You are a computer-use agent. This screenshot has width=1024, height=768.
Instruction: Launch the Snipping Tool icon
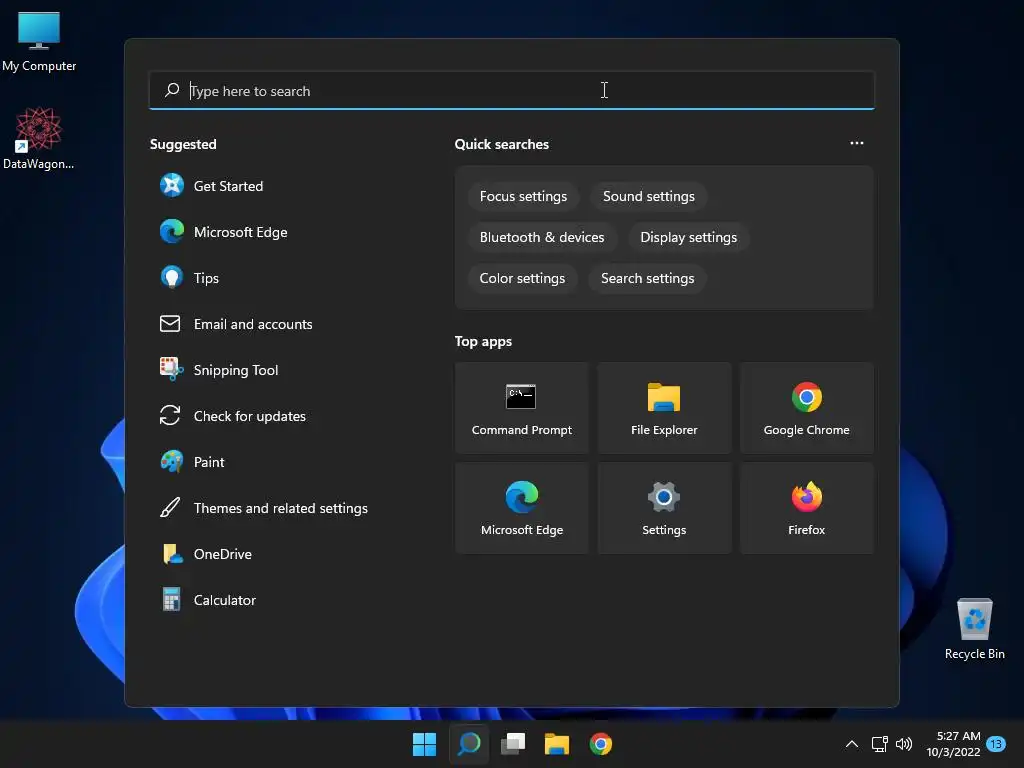(x=172, y=370)
